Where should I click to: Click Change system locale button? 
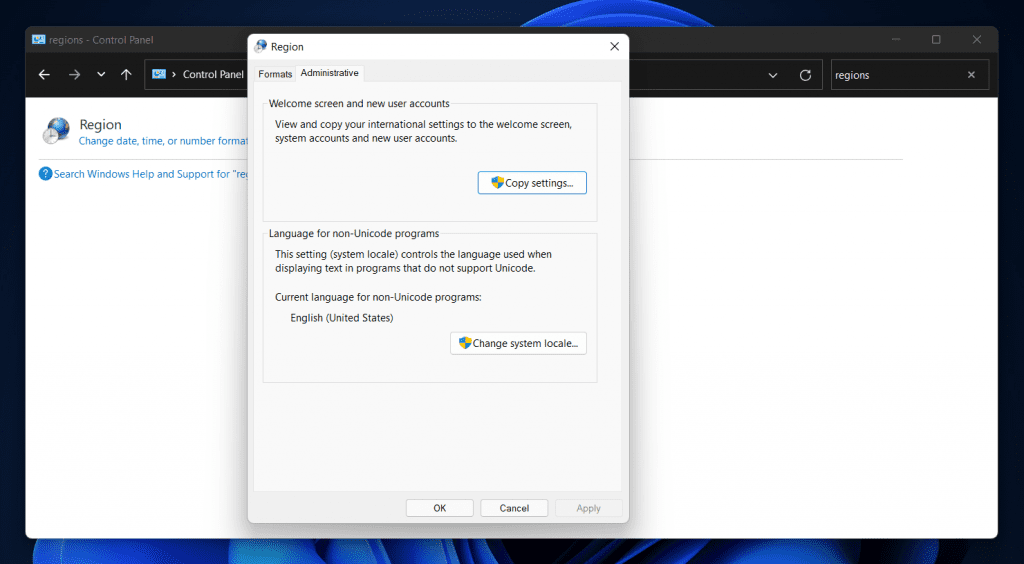click(x=519, y=343)
